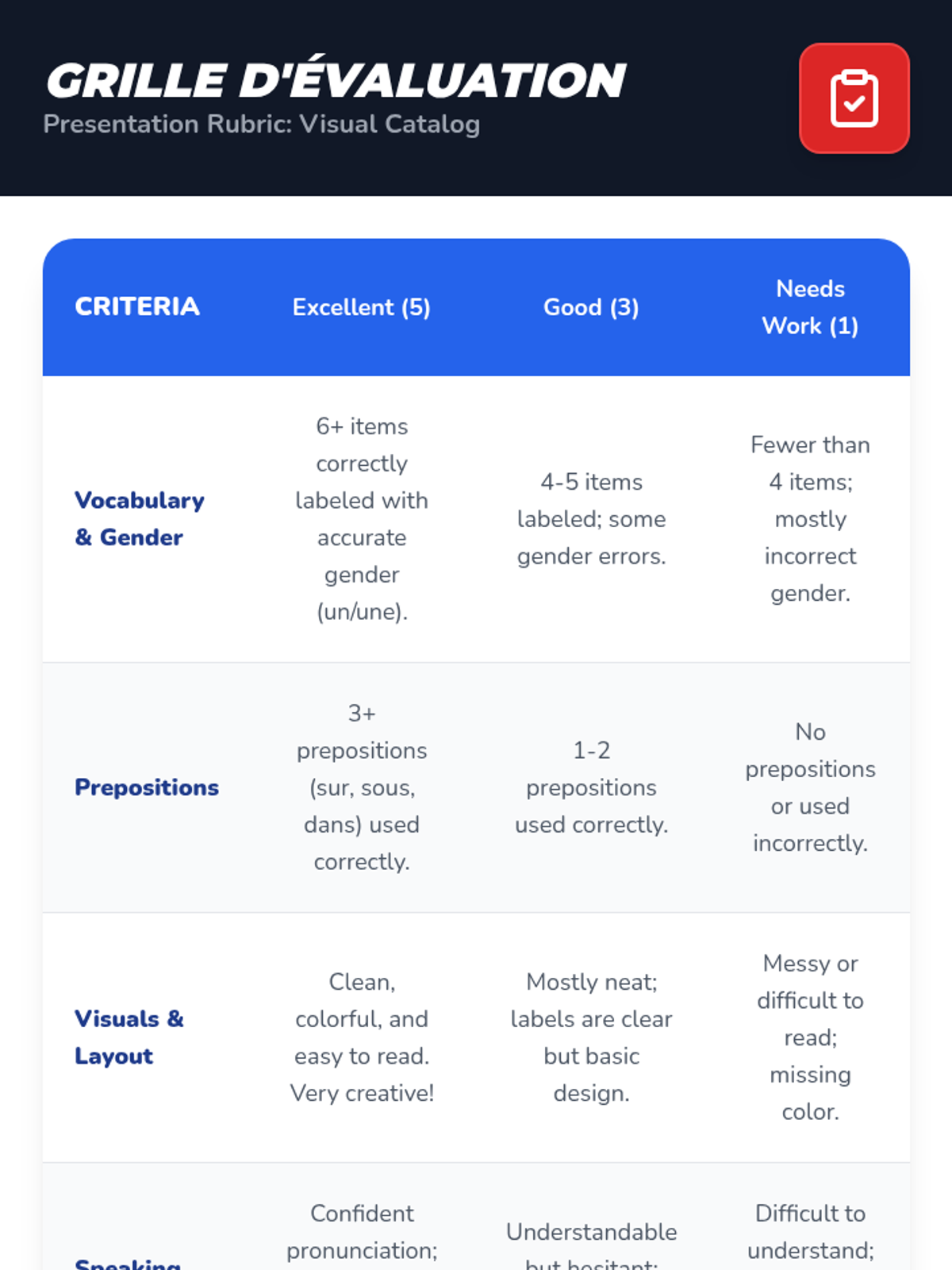Viewport: 952px width, 1270px height.
Task: Pick the 1-2 prepositions used correctly cell
Action: (x=591, y=787)
